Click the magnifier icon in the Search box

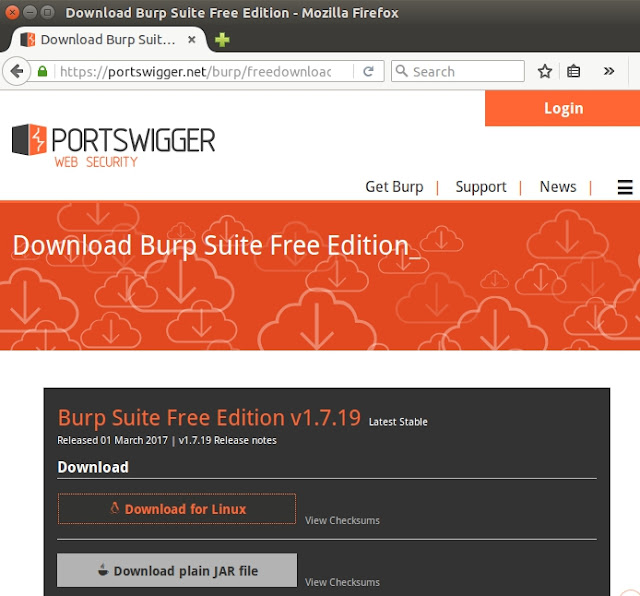pyautogui.click(x=402, y=71)
